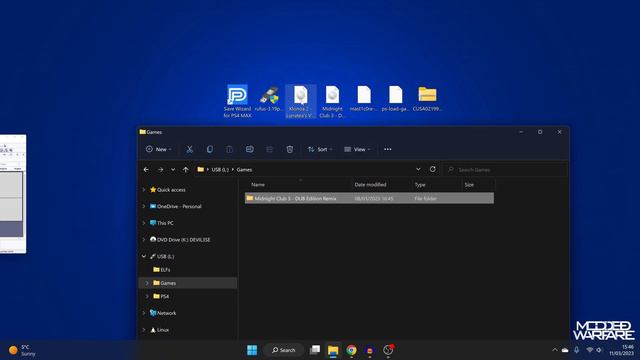Open the View dropdown

[x=358, y=149]
